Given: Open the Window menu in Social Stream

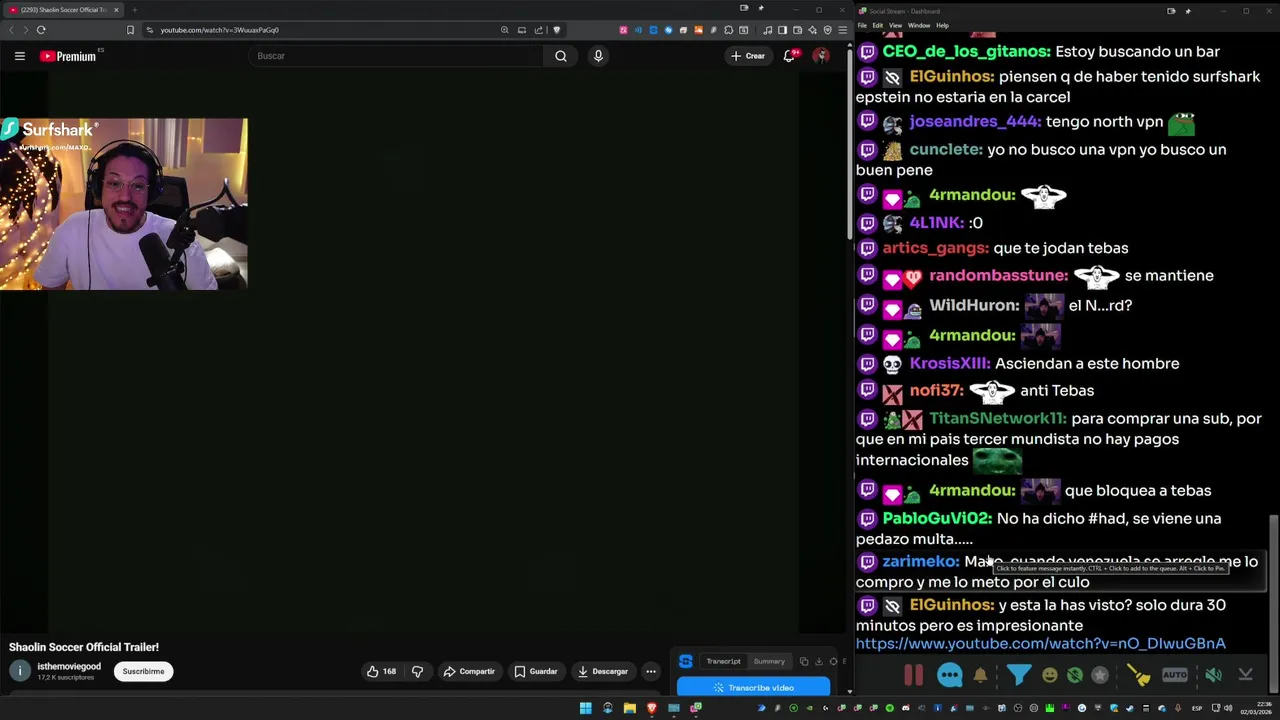Looking at the screenshot, I should tap(918, 25).
